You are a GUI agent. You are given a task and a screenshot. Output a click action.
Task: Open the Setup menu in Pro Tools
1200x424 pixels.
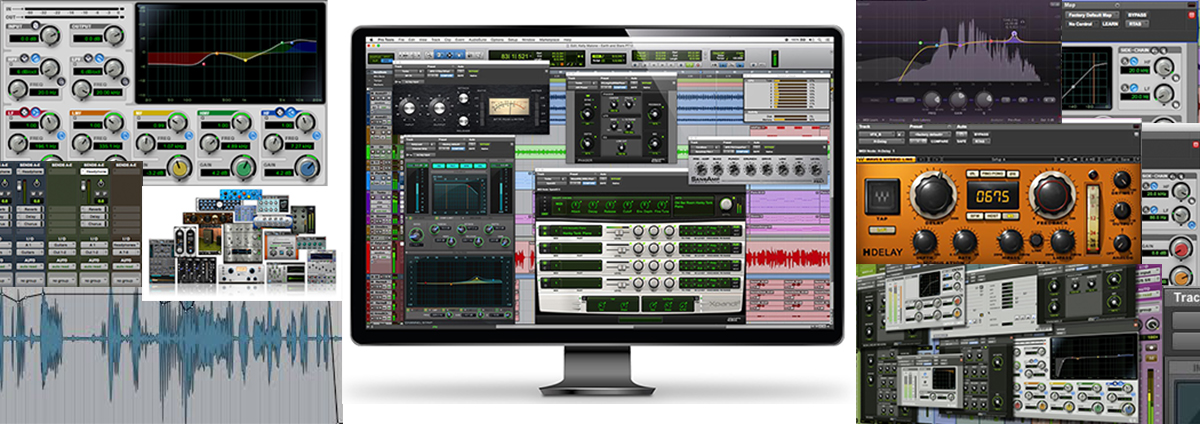click(x=512, y=39)
